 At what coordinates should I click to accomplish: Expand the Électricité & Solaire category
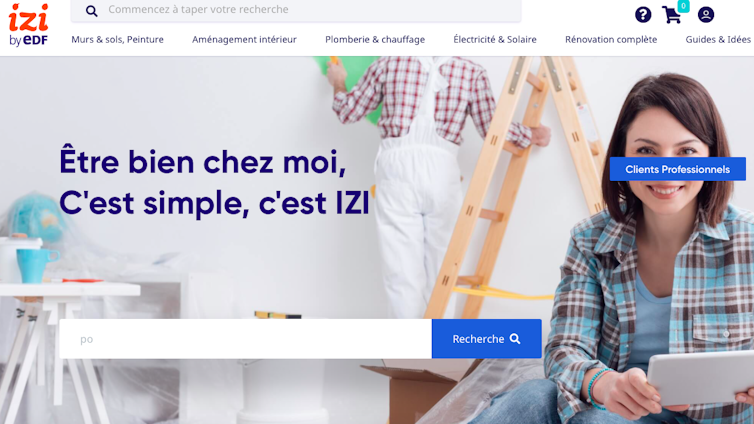pyautogui.click(x=495, y=39)
